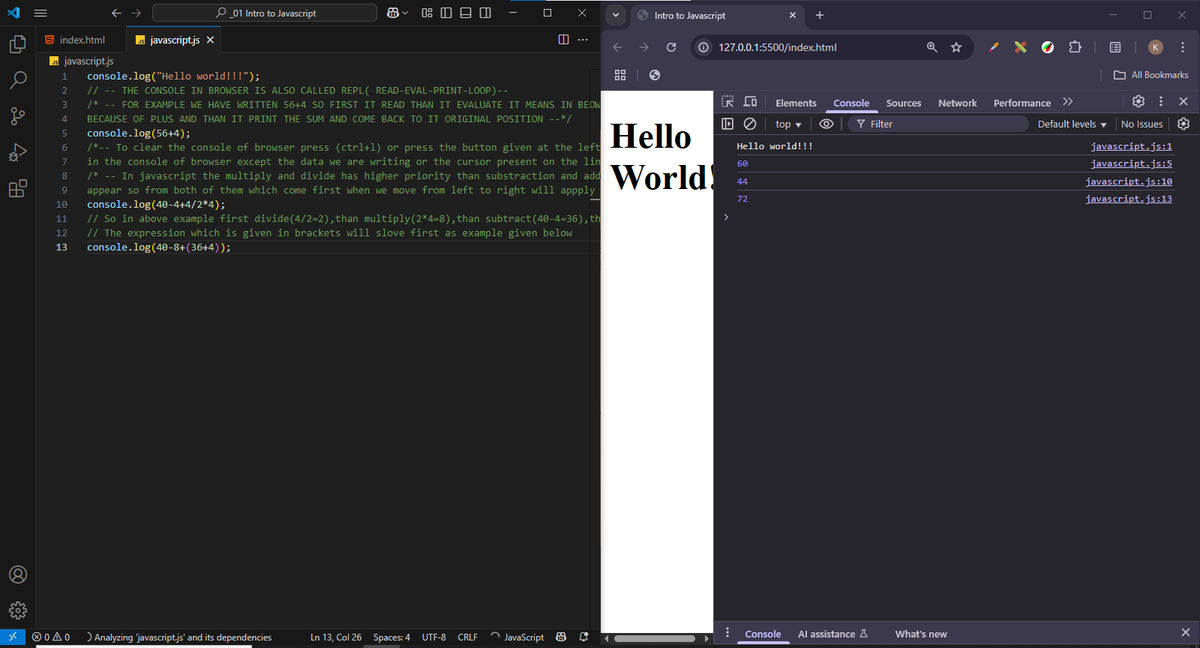The height and width of the screenshot is (648, 1200).
Task: Clear the console in DevTools
Action: [749, 124]
